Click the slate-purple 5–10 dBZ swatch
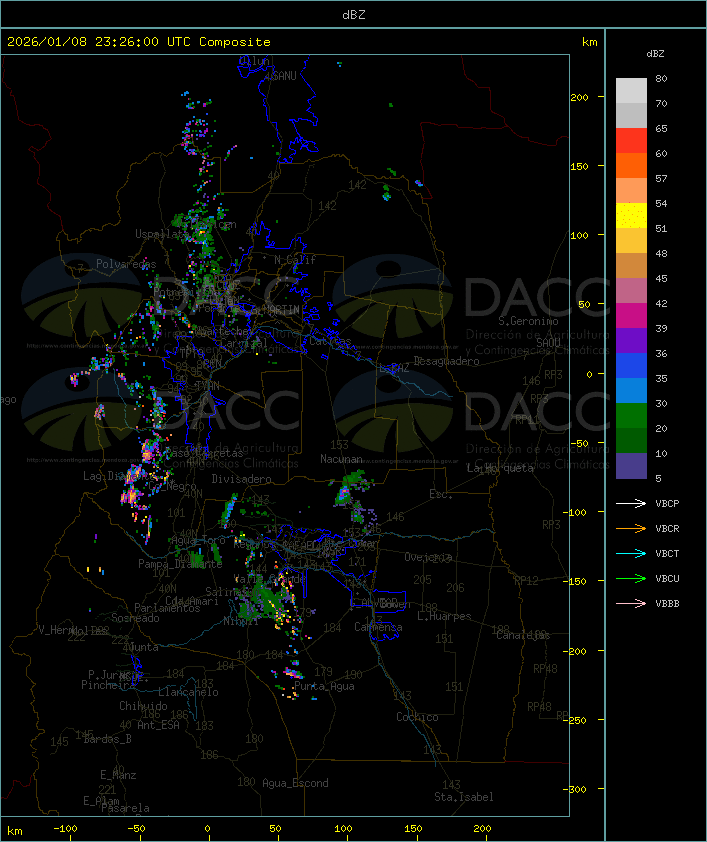 (631, 466)
